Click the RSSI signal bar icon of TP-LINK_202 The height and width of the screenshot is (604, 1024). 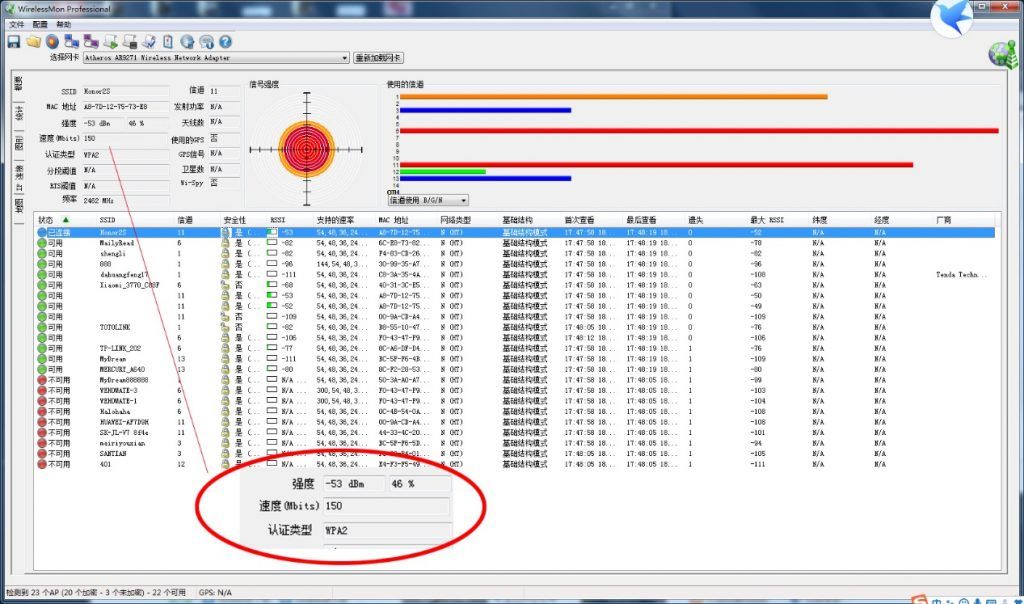pos(272,348)
